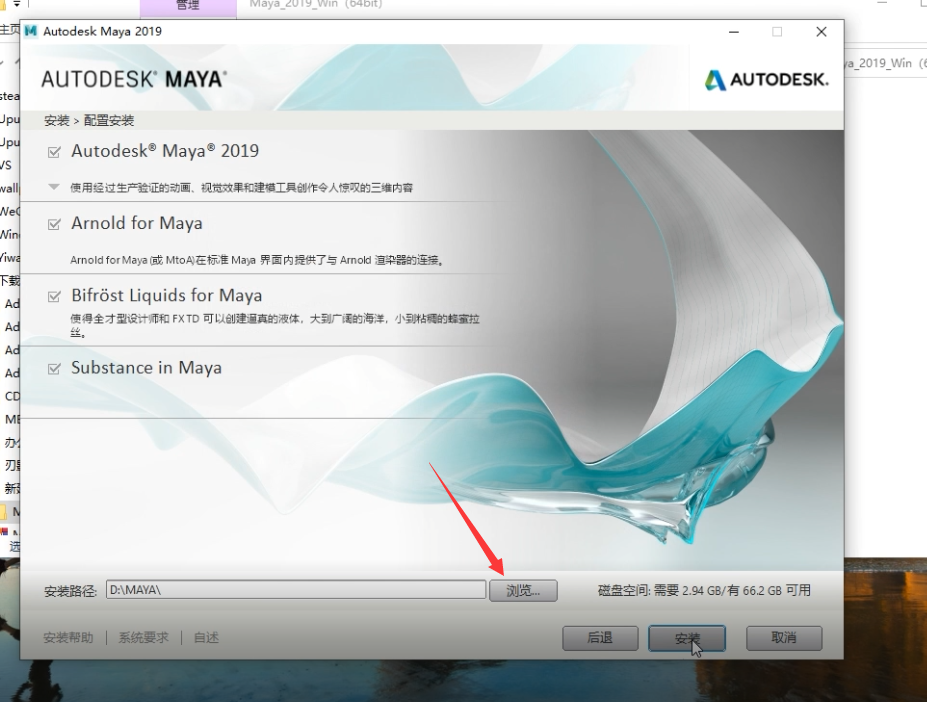Toggle Bifröst Liquids for Maya checkbox

[x=54, y=296]
